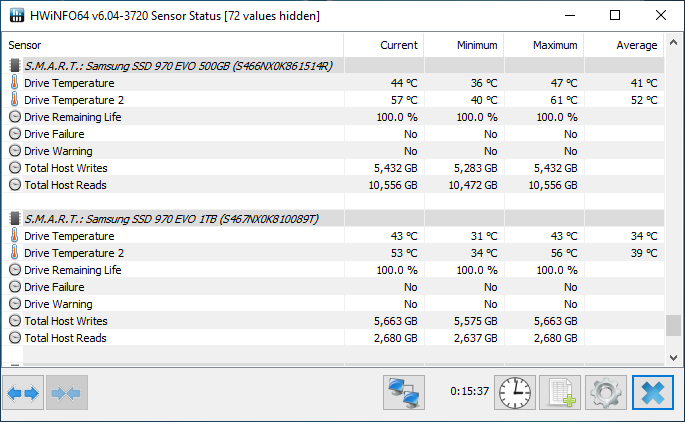The height and width of the screenshot is (422, 685).
Task: Minimize the HWiNFO64 Sensor Status window
Action: [x=570, y=15]
